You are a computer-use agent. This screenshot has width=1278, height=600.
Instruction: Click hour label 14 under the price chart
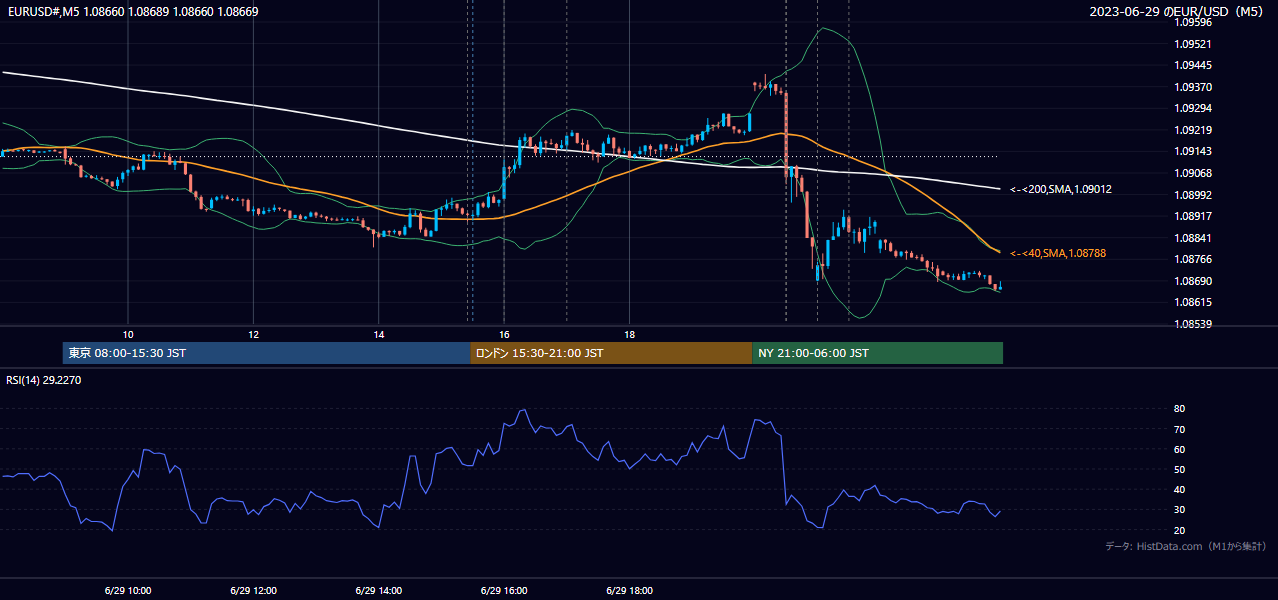[378, 334]
